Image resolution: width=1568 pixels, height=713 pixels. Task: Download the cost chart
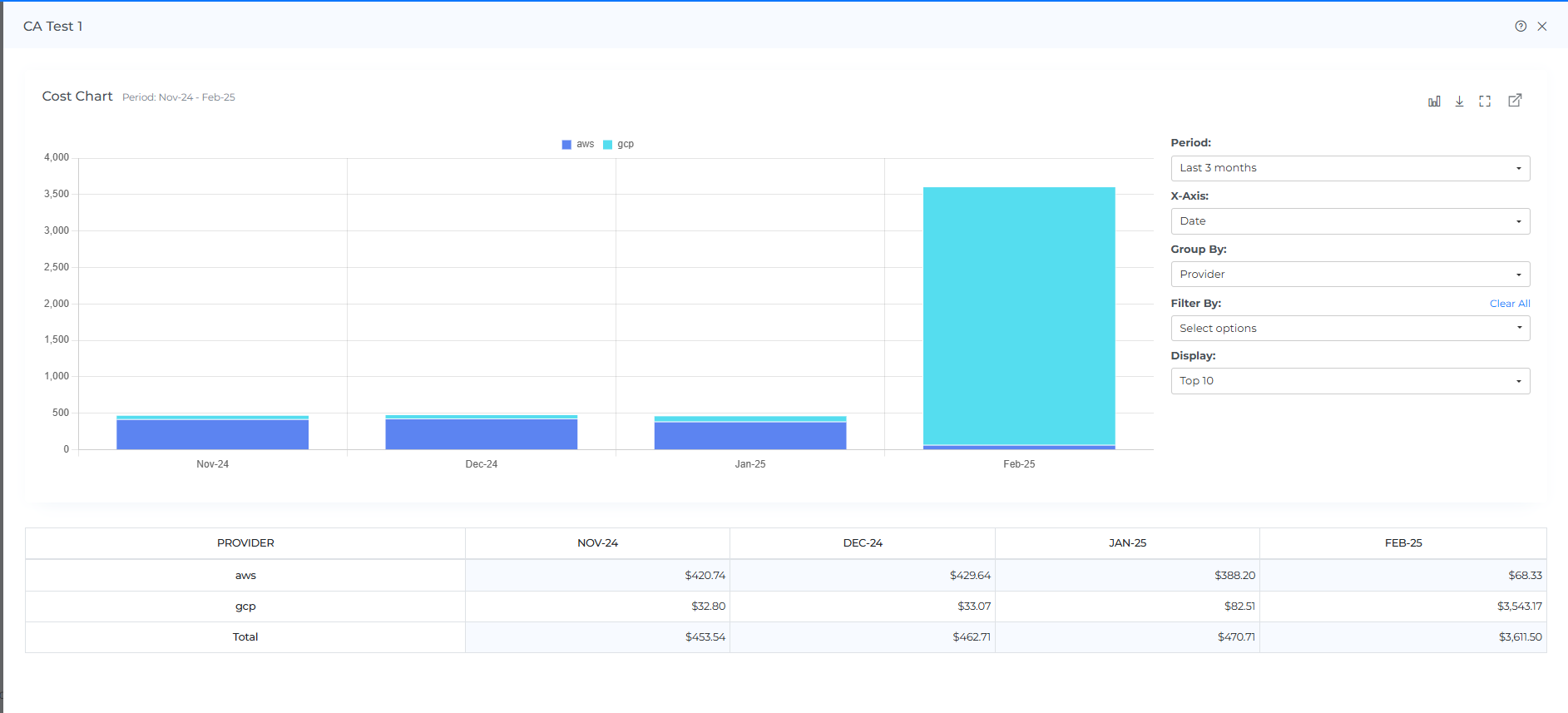click(x=1459, y=101)
